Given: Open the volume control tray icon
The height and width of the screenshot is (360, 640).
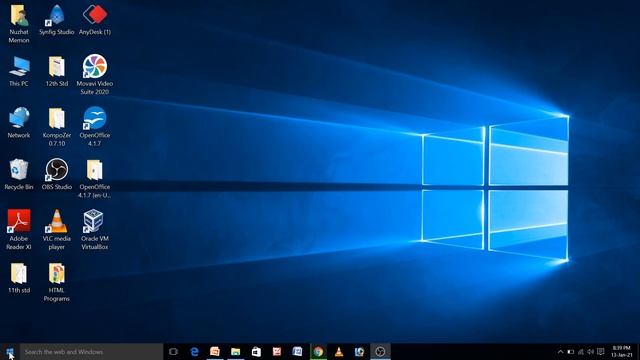Looking at the screenshot, I should [591, 352].
